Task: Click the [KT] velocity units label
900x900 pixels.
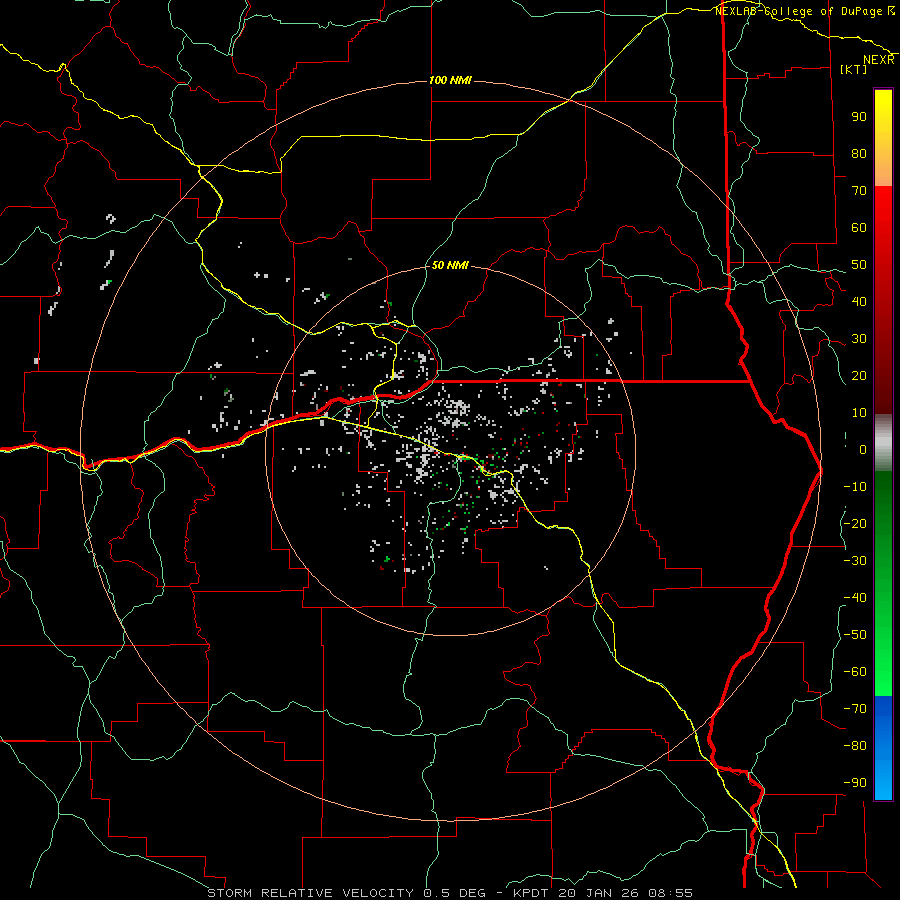Action: click(854, 69)
